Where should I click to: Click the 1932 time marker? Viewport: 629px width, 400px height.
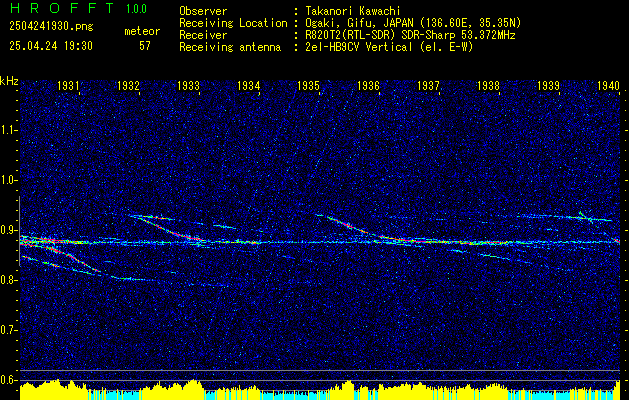point(128,85)
